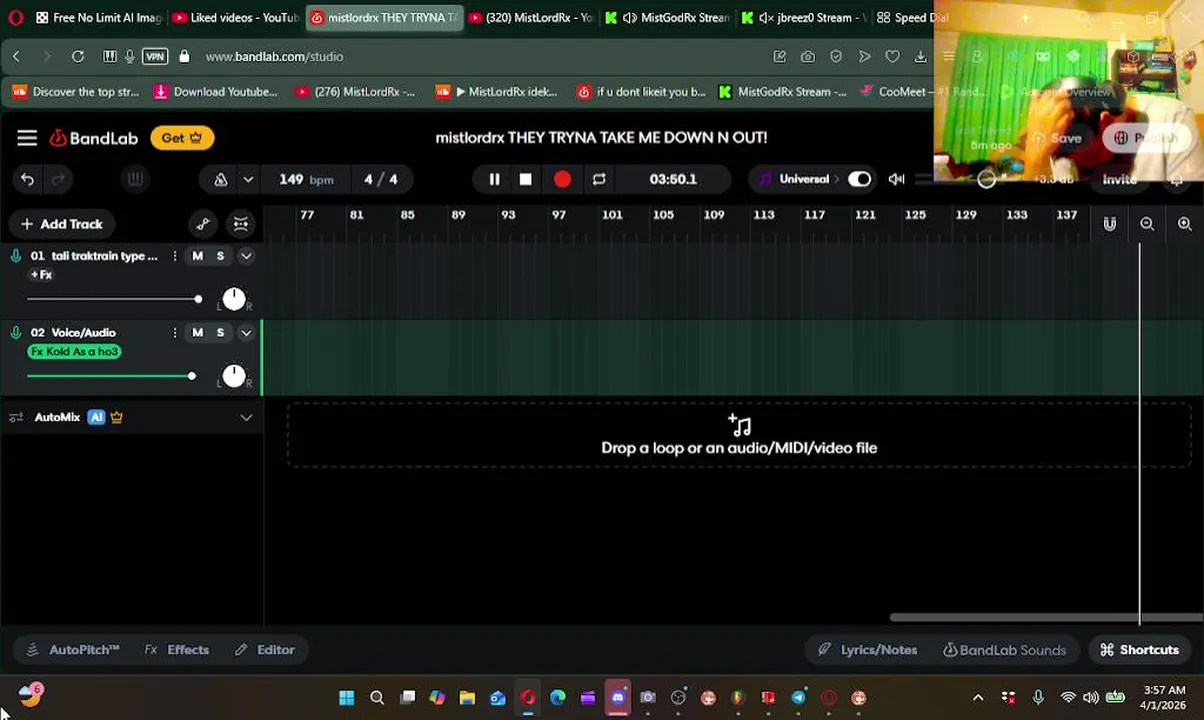The image size is (1204, 720).
Task: Stop playback
Action: [525, 179]
